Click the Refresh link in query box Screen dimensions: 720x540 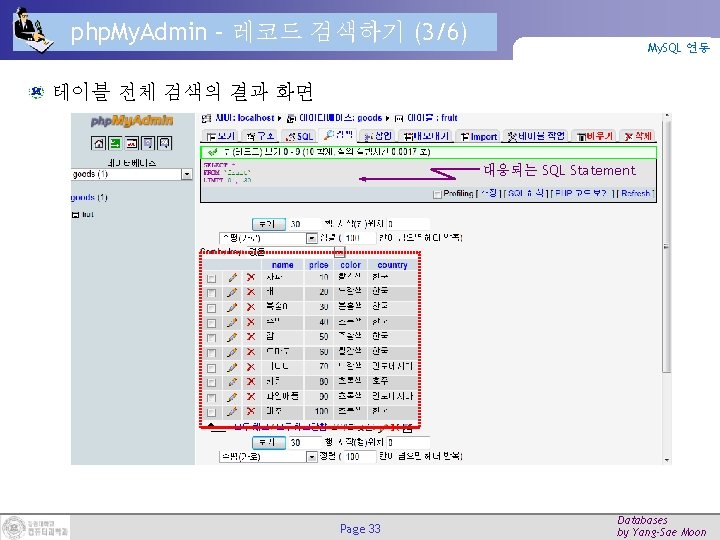pyautogui.click(x=636, y=193)
